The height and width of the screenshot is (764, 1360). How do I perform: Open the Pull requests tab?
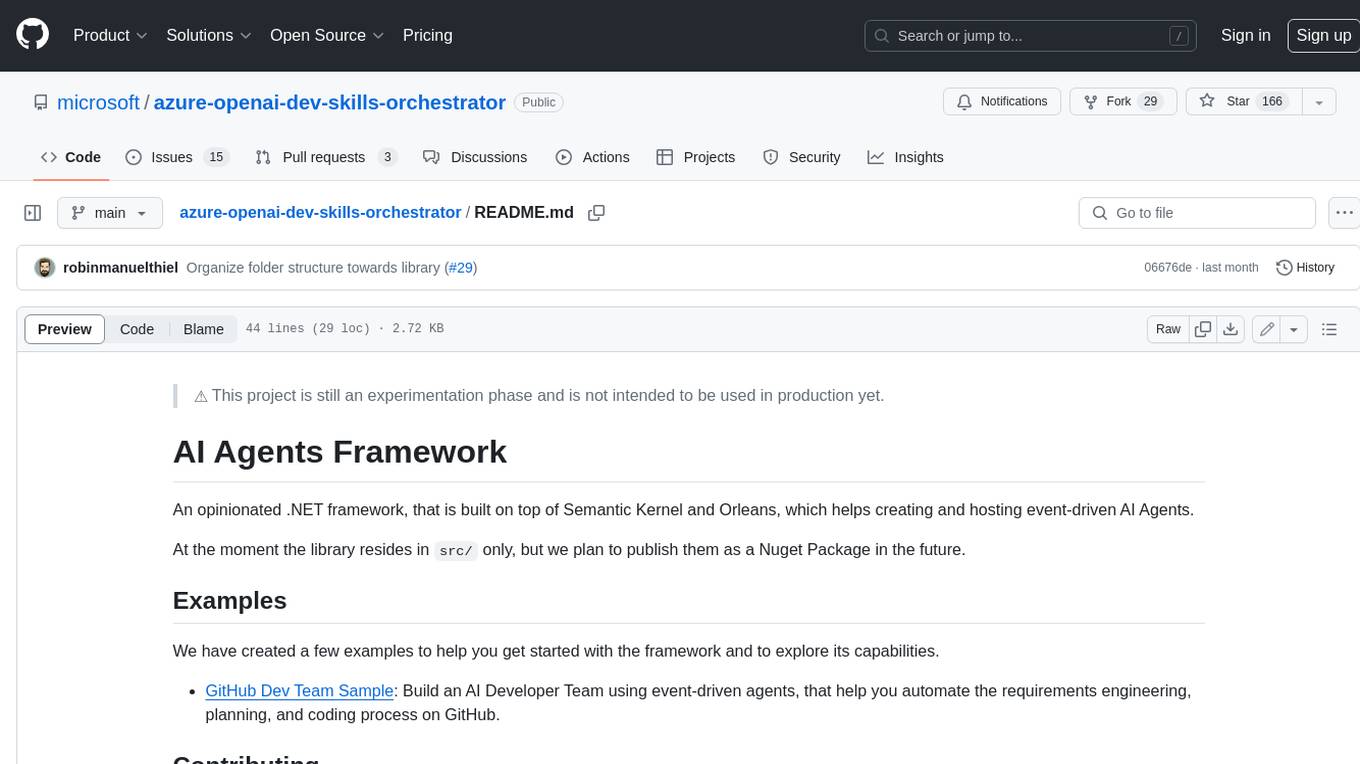326,157
